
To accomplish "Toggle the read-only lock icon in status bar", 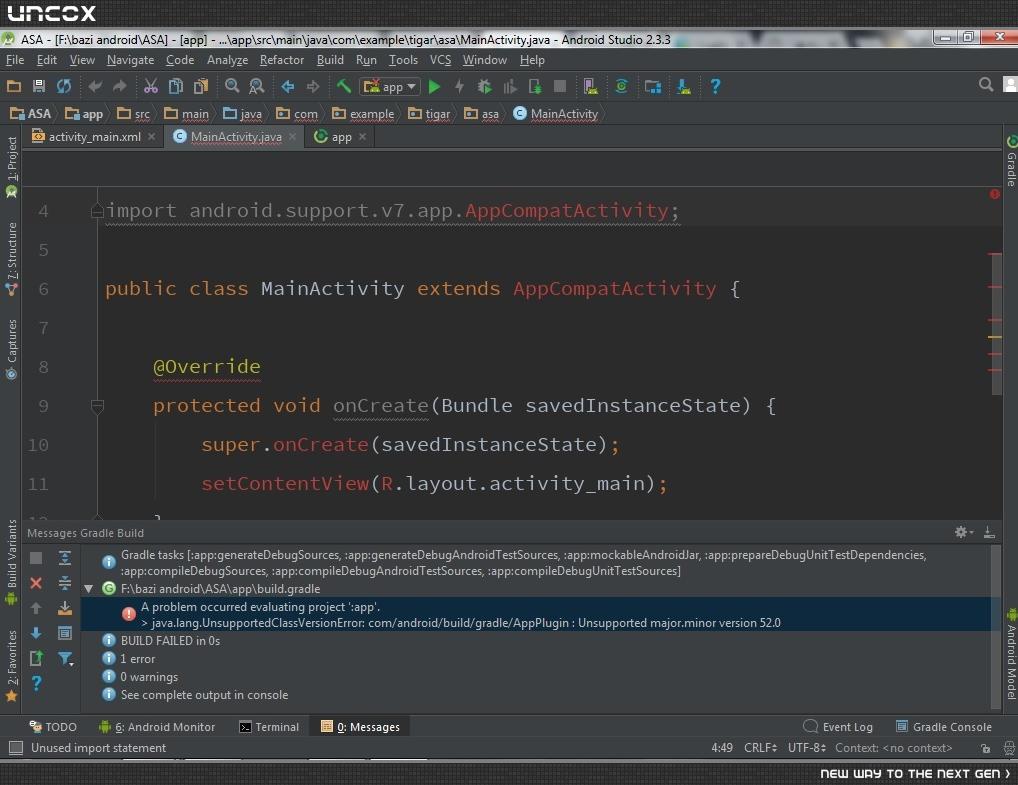I will (x=986, y=748).
